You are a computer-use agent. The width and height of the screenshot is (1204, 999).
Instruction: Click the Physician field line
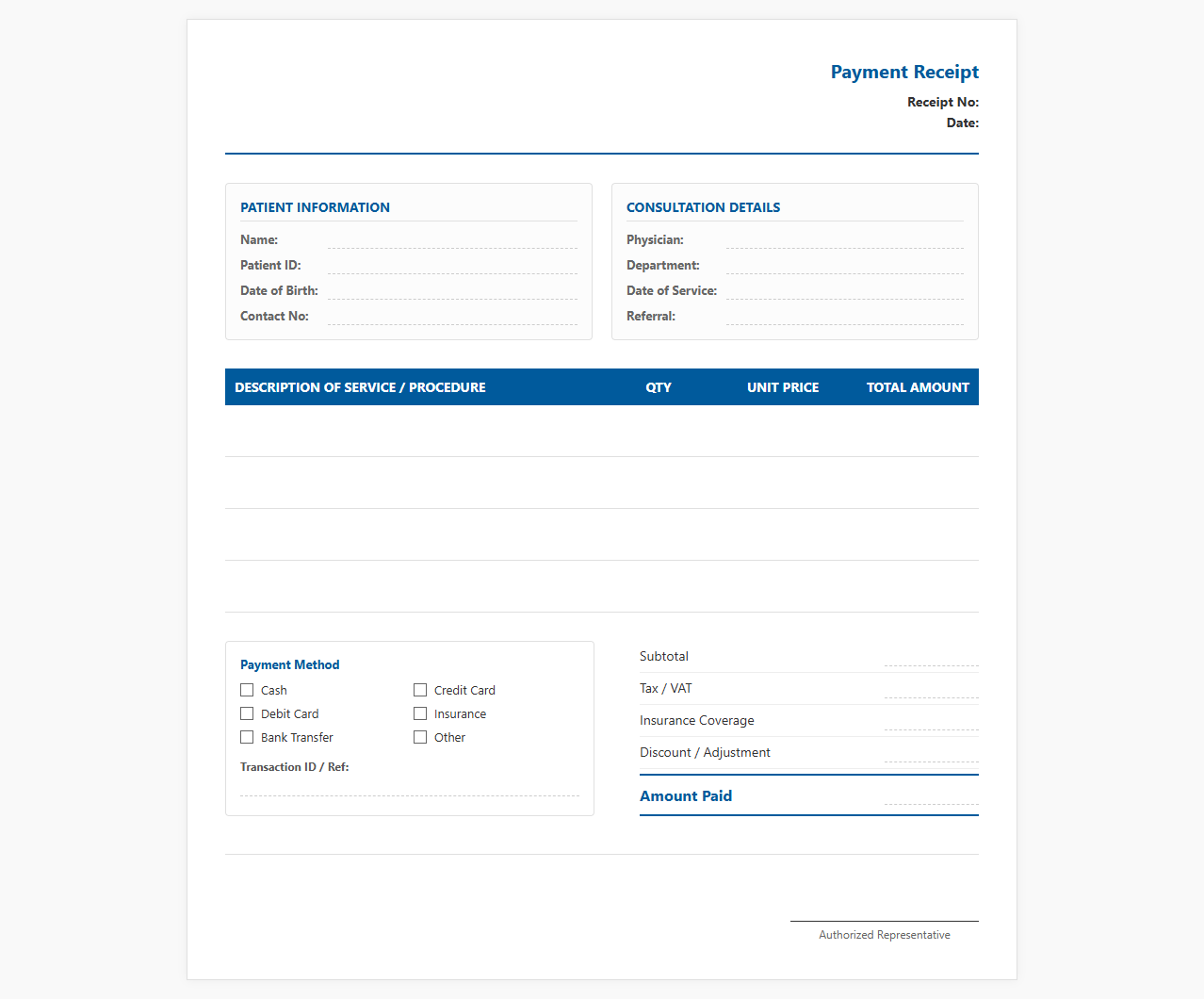click(x=845, y=240)
